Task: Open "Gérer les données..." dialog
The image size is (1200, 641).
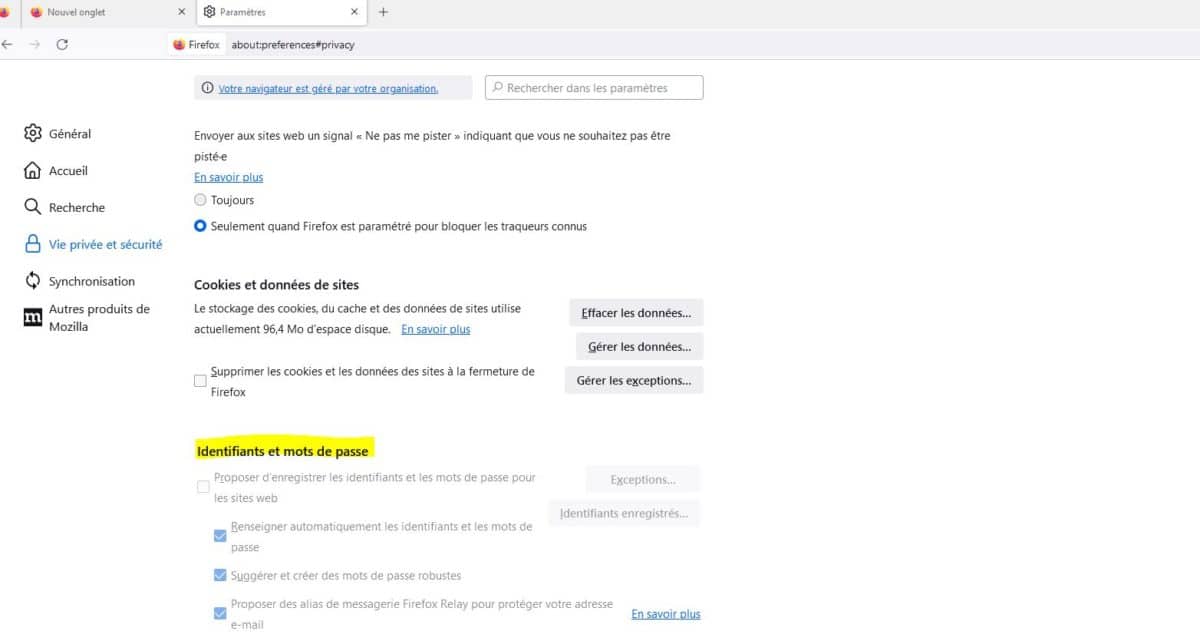Action: (x=639, y=347)
